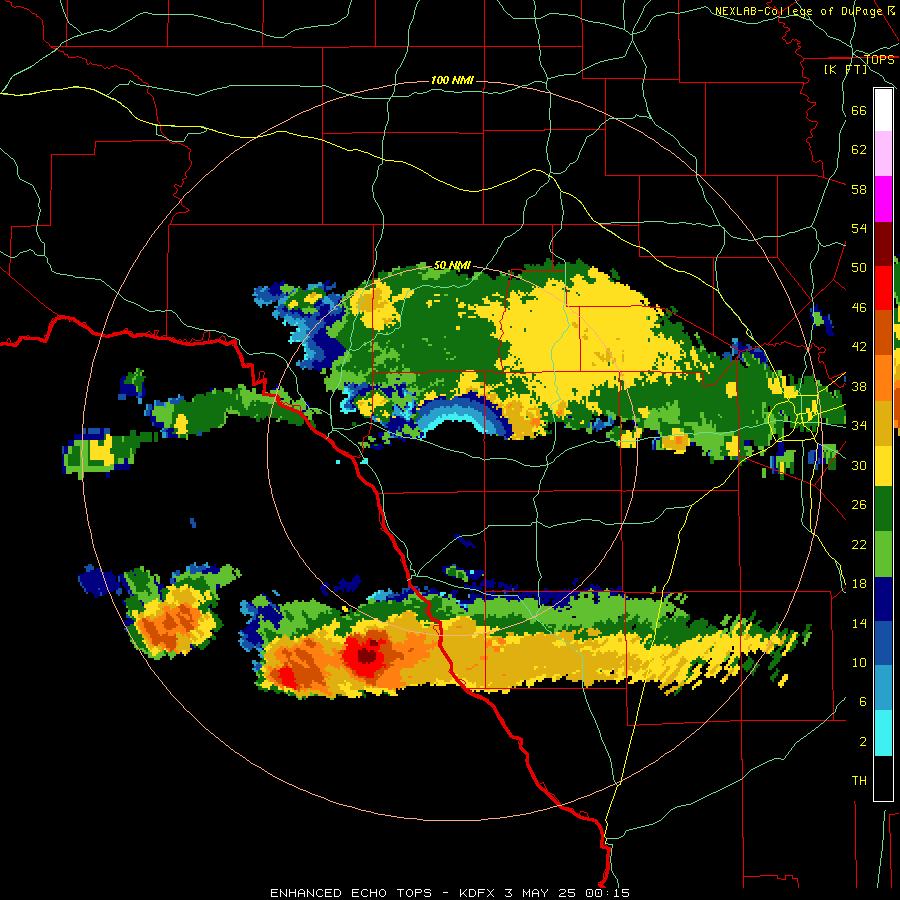Select the light blue swatch on the legend
900x900 pixels.
click(883, 688)
